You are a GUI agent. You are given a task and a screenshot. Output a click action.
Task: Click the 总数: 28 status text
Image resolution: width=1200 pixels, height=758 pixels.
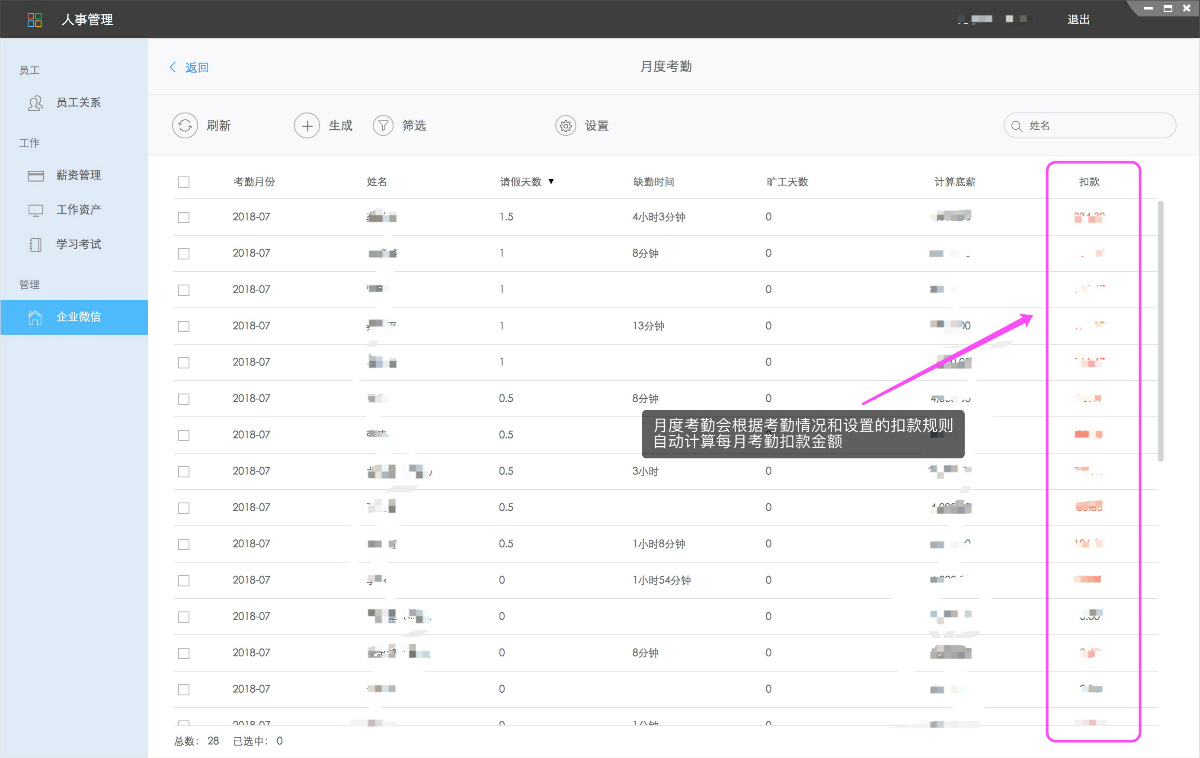[197, 741]
